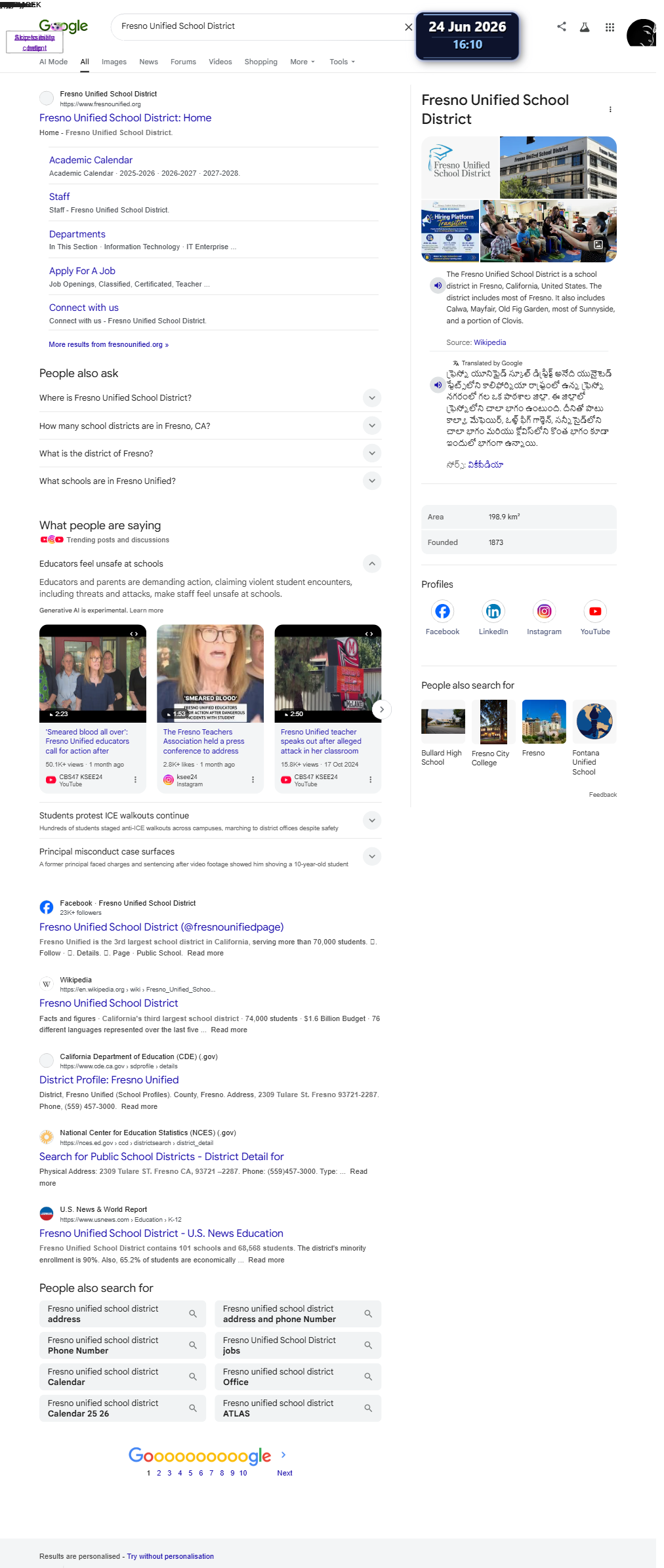Collapse 'Educators feel unsafe at schools' section
Viewport: 664px width, 1568px height.
point(372,563)
